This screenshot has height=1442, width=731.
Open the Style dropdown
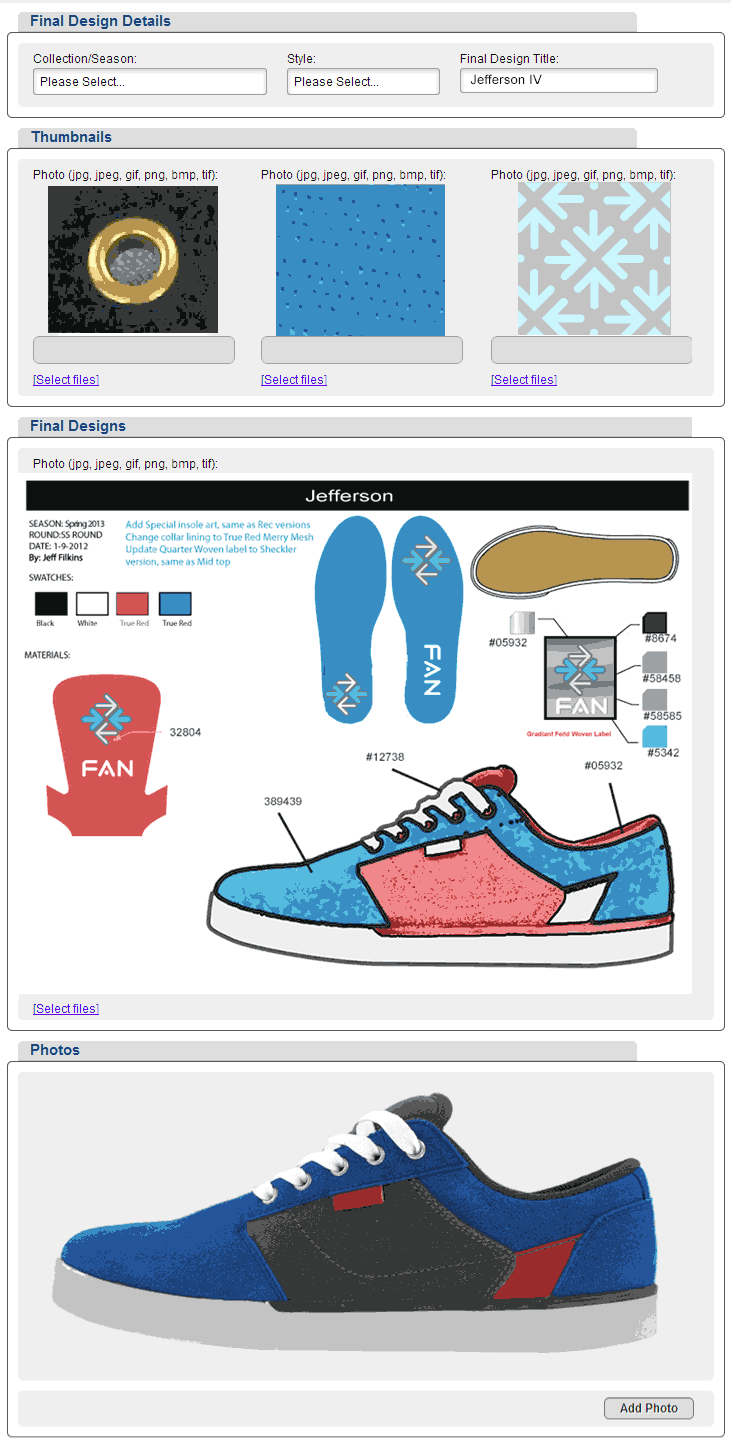coord(363,82)
